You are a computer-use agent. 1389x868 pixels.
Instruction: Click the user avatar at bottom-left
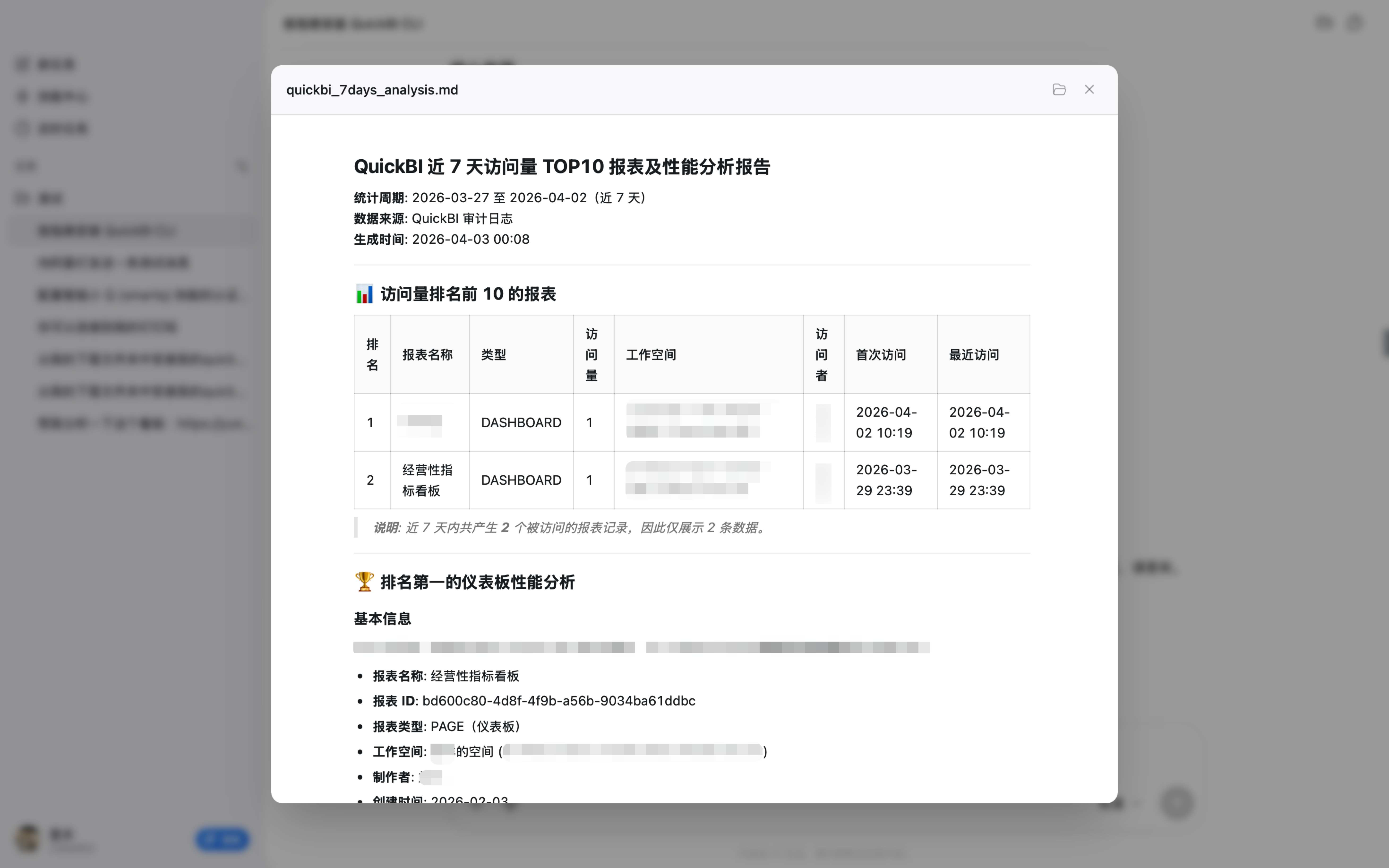point(28,838)
